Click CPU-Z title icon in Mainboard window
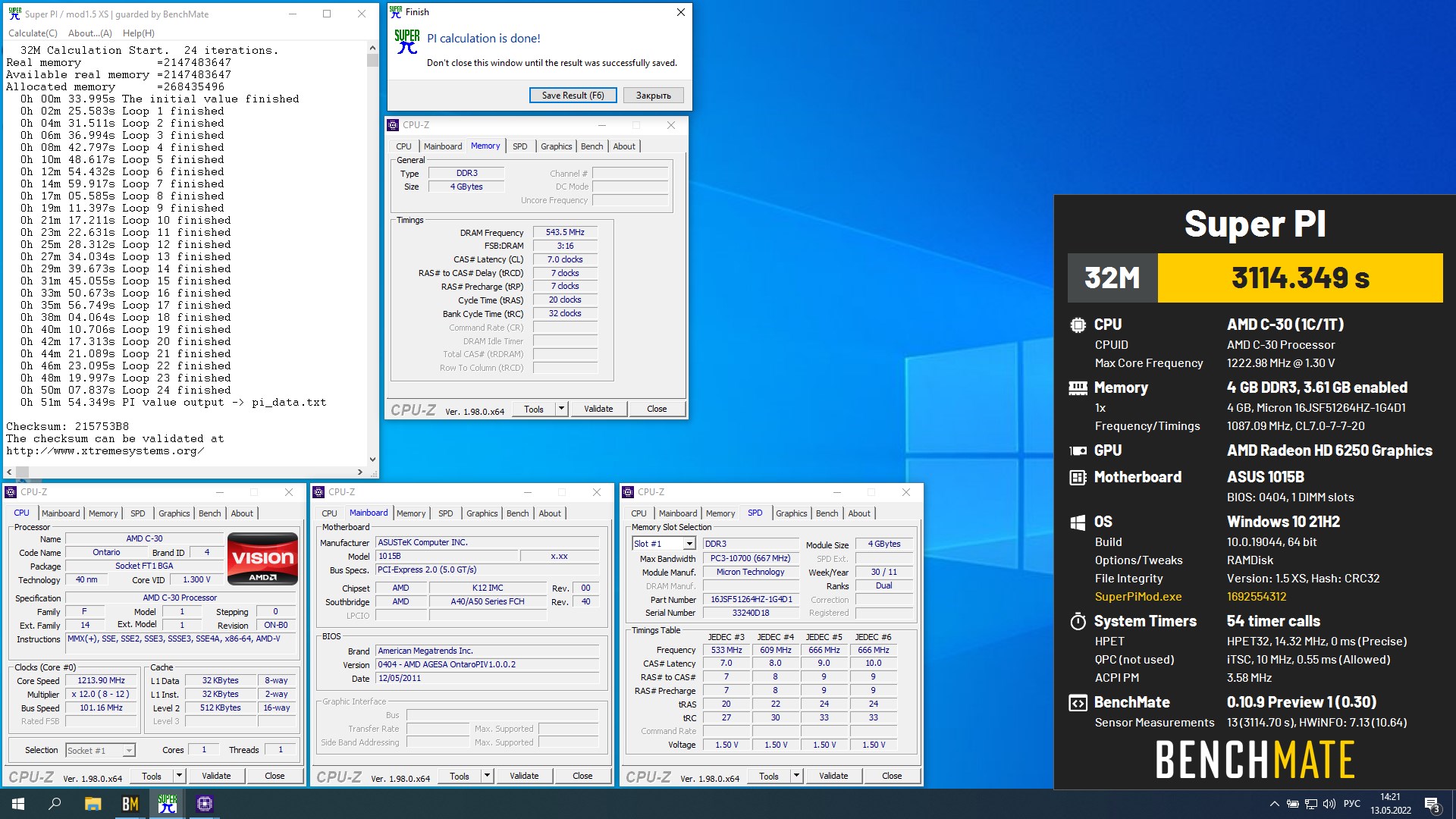 click(318, 492)
